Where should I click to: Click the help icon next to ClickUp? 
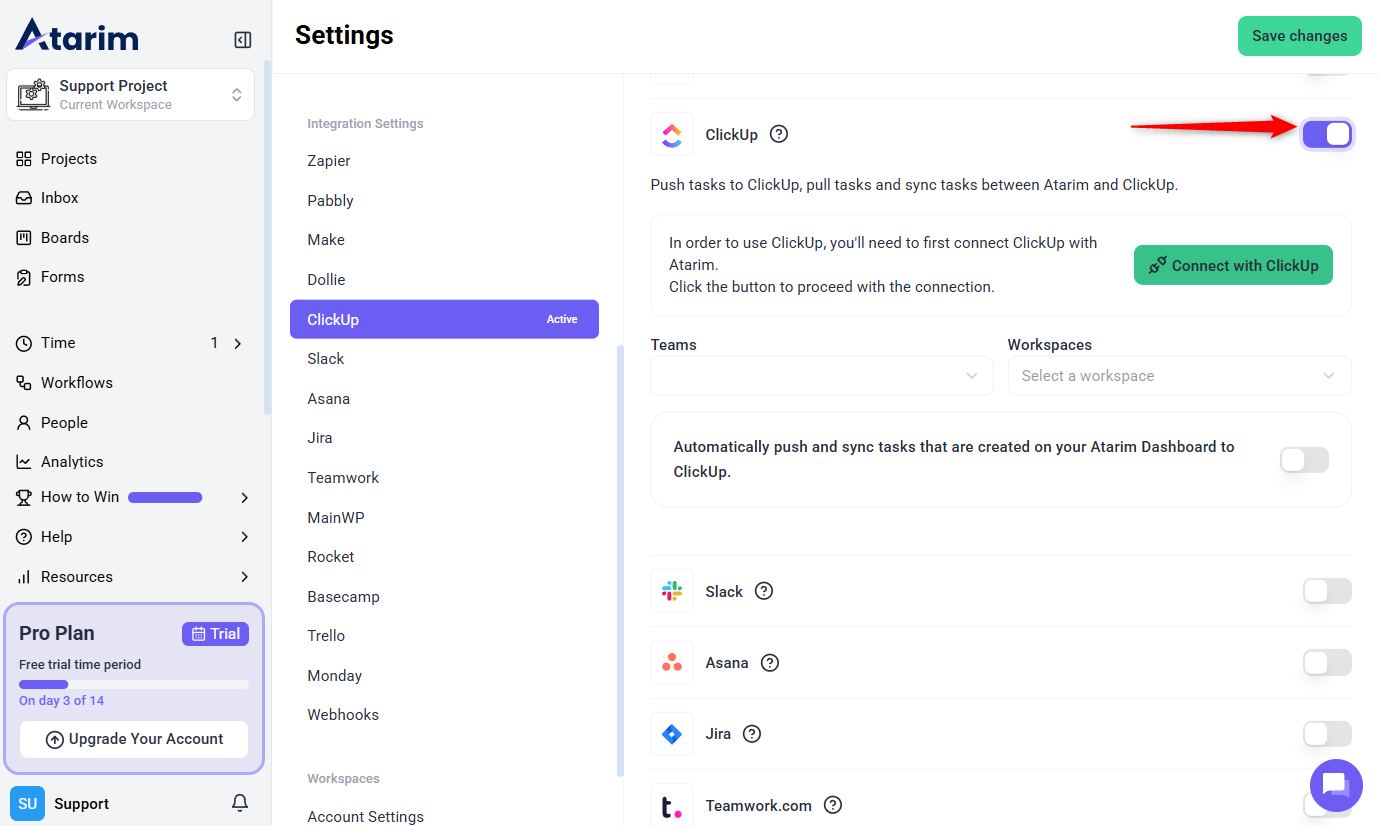click(779, 134)
